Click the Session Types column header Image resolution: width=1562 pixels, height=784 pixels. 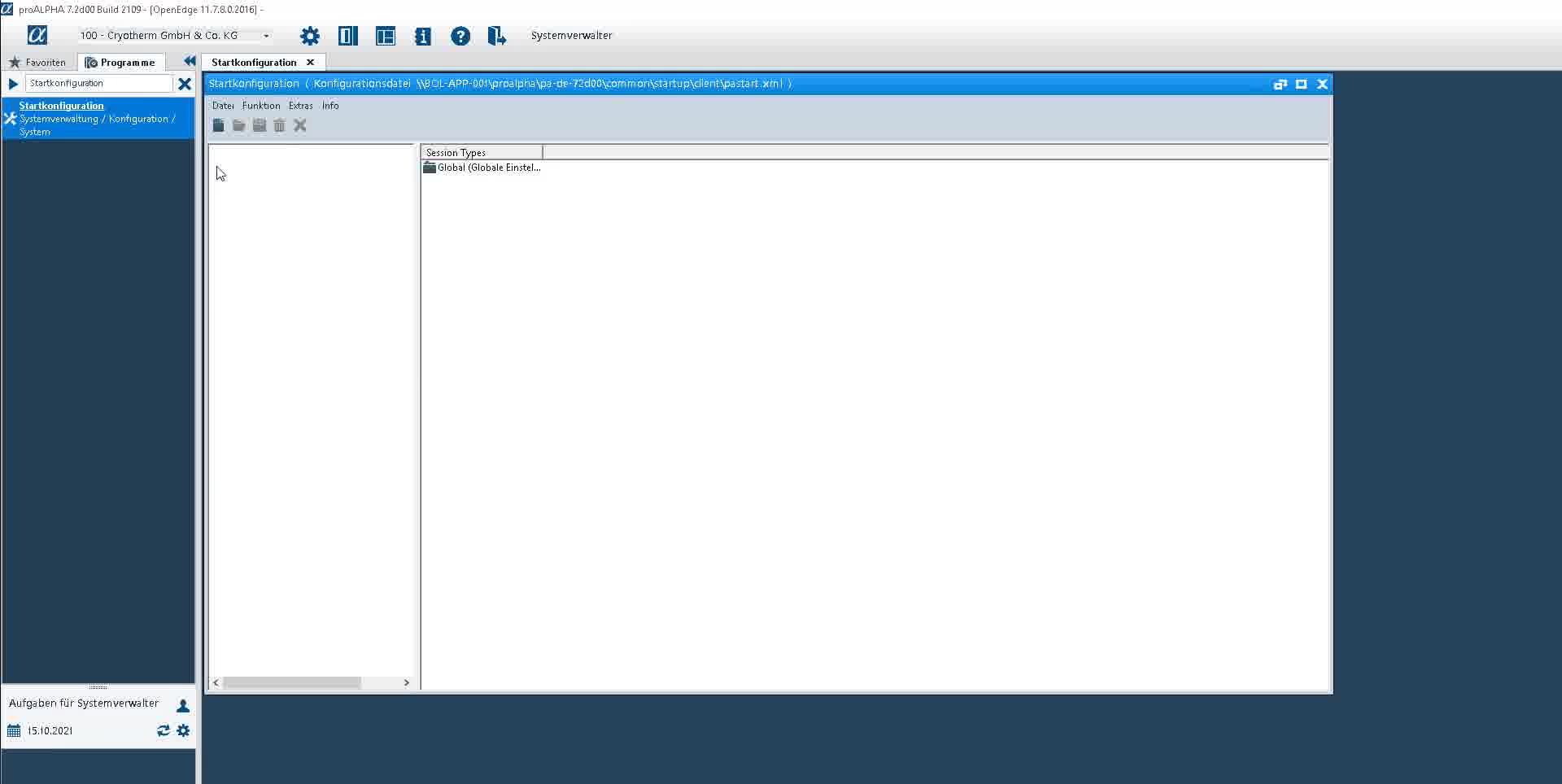482,152
